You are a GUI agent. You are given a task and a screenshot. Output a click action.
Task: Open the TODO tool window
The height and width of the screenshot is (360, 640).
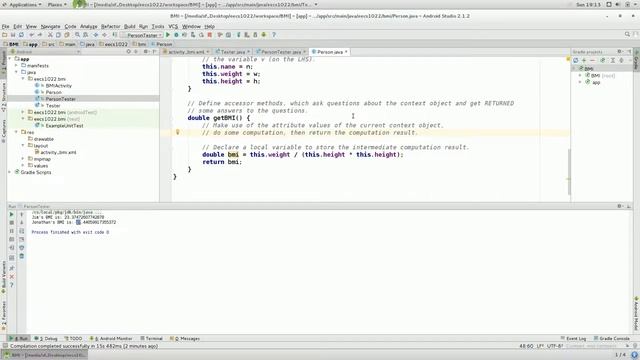coord(73,338)
